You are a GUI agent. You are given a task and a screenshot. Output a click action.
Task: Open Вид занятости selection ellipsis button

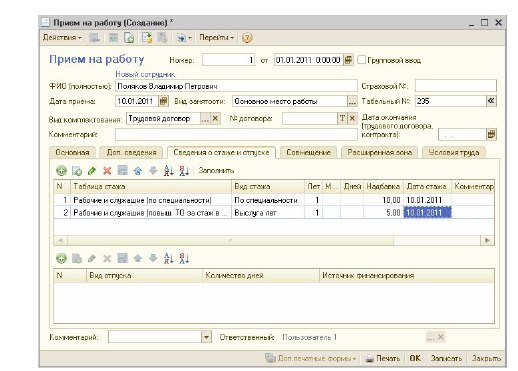click(x=352, y=101)
